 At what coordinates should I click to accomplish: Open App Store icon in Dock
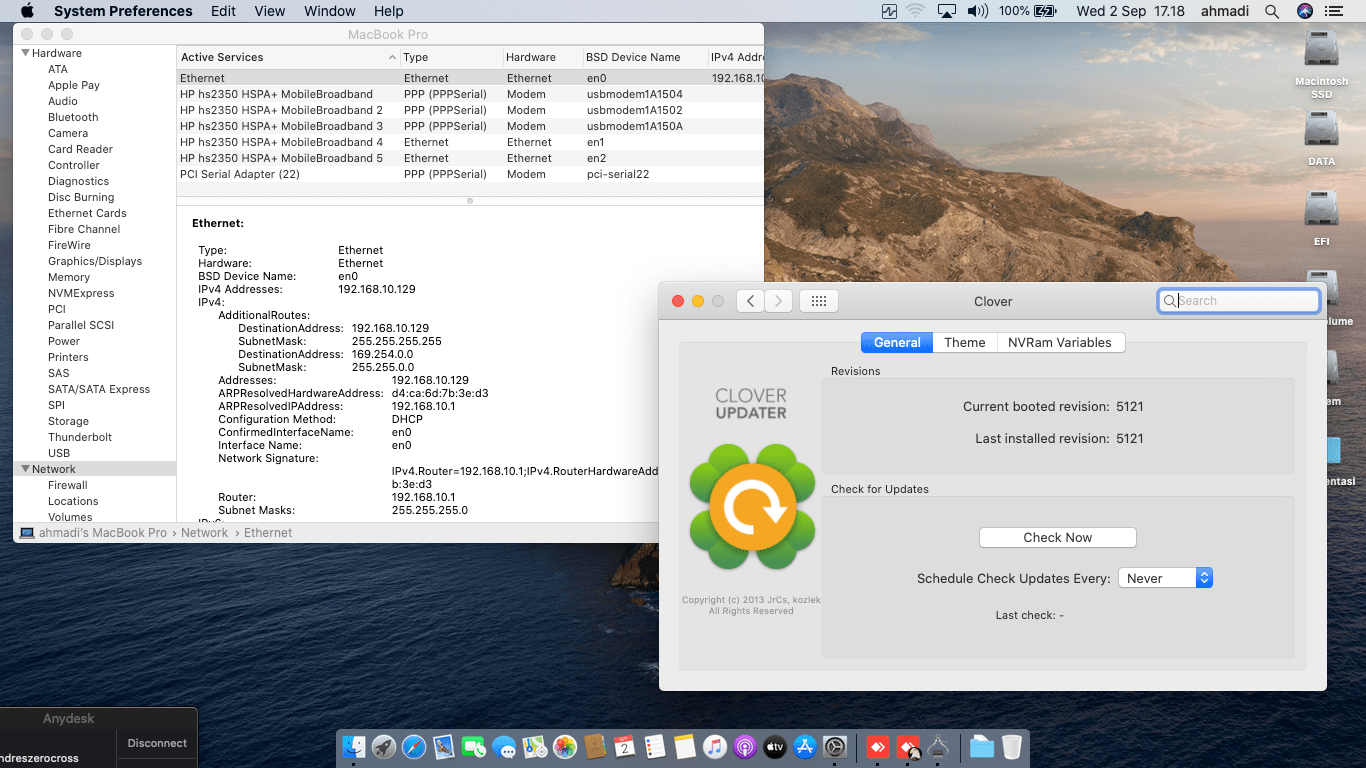805,746
